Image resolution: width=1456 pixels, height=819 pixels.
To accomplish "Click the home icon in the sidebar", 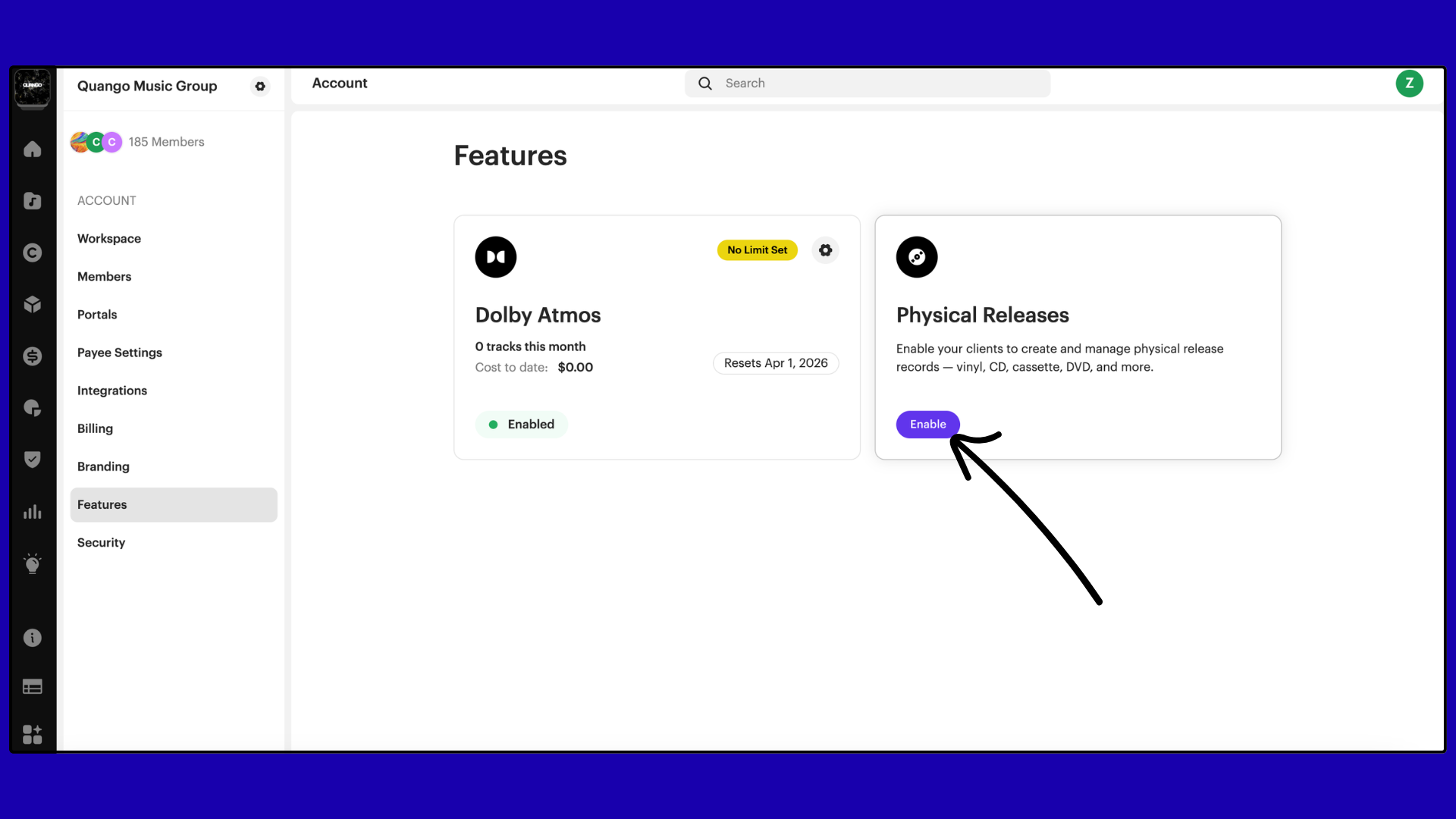I will (32, 149).
